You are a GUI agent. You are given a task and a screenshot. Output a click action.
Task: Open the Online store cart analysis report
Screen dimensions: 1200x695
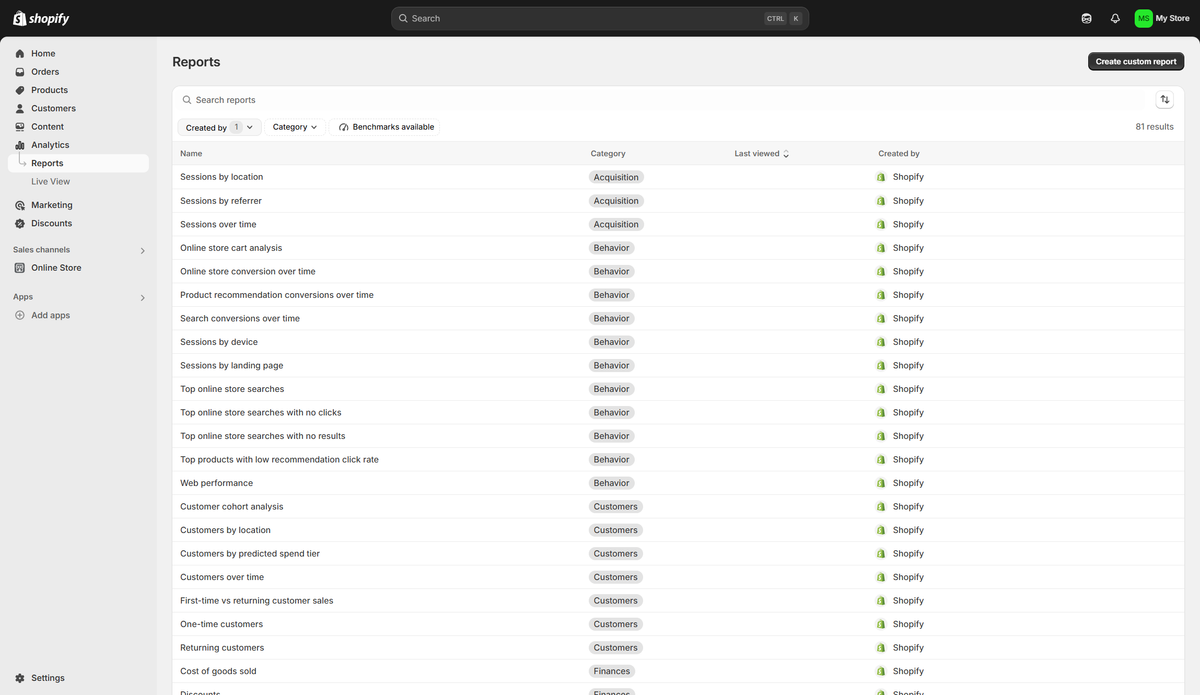coord(231,248)
